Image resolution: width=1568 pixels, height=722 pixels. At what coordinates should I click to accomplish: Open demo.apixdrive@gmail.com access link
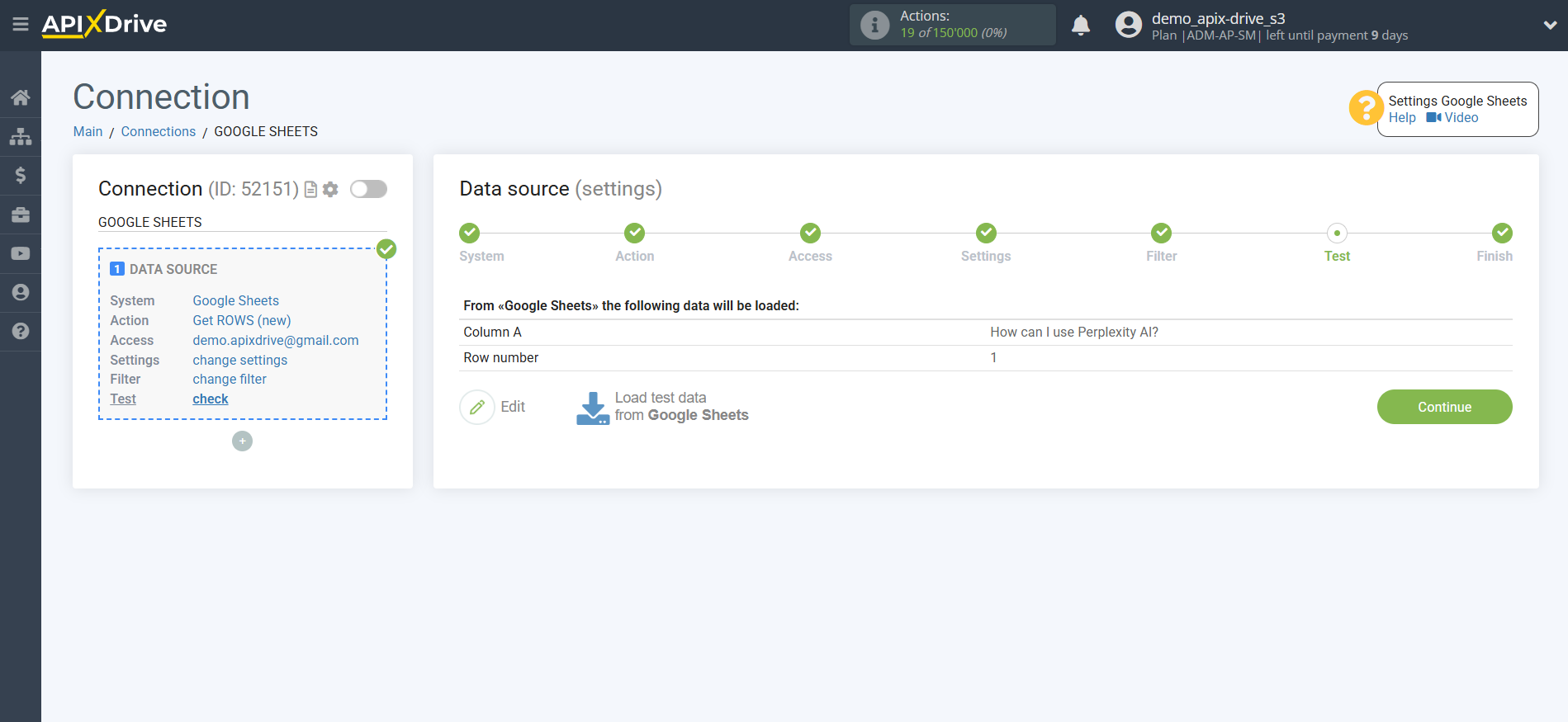tap(276, 340)
